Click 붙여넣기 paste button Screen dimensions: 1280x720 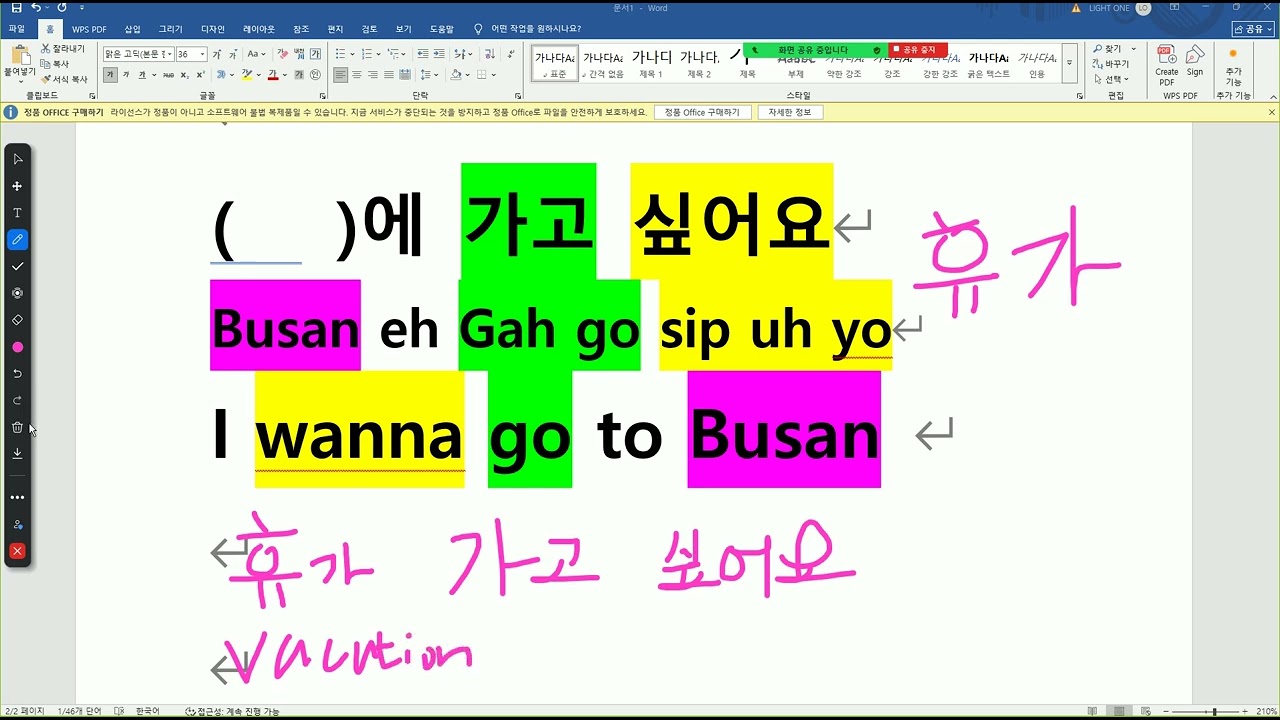coord(19,62)
